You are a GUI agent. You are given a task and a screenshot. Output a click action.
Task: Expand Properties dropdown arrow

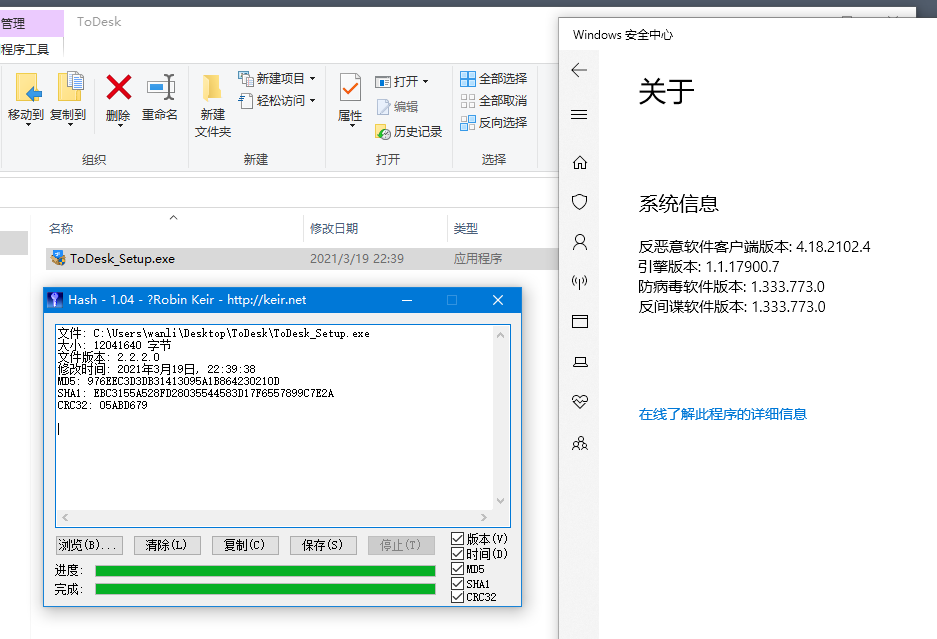[x=352, y=125]
